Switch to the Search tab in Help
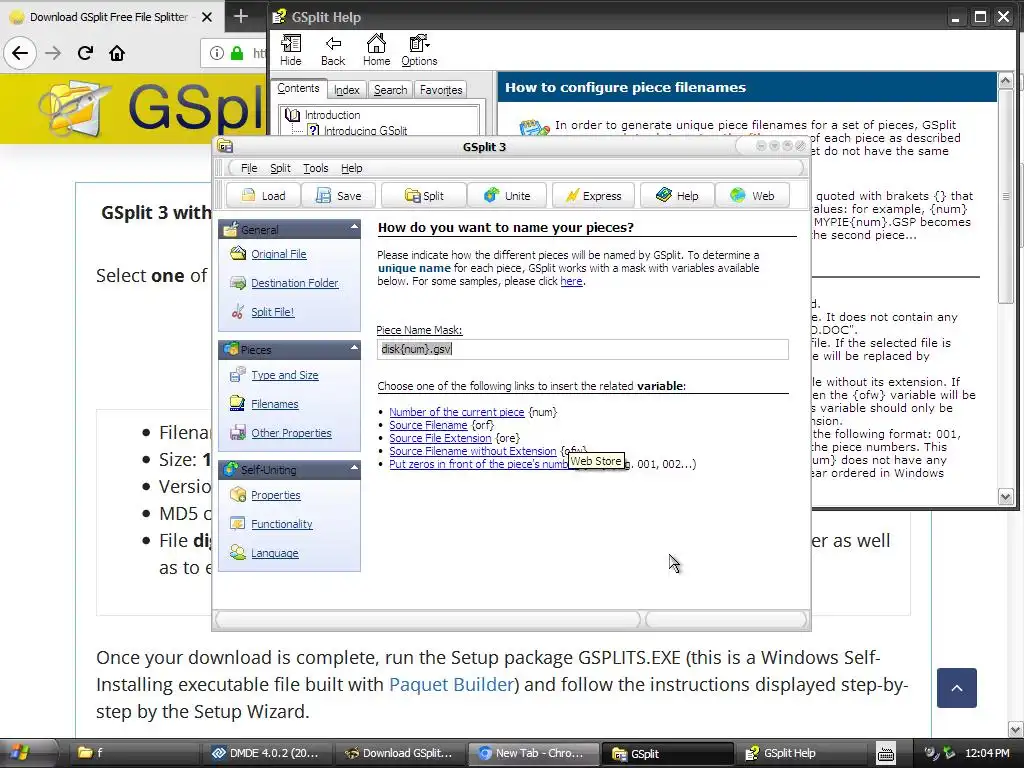 coord(391,89)
